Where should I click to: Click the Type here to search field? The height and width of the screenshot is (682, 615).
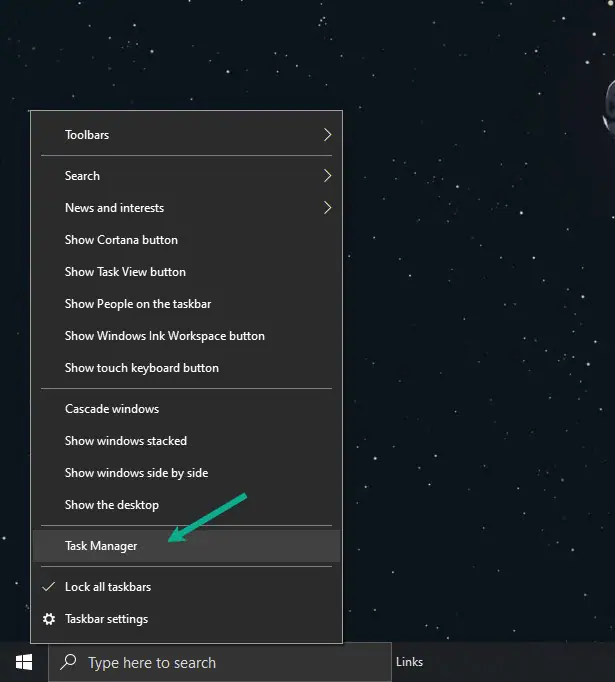(x=220, y=662)
